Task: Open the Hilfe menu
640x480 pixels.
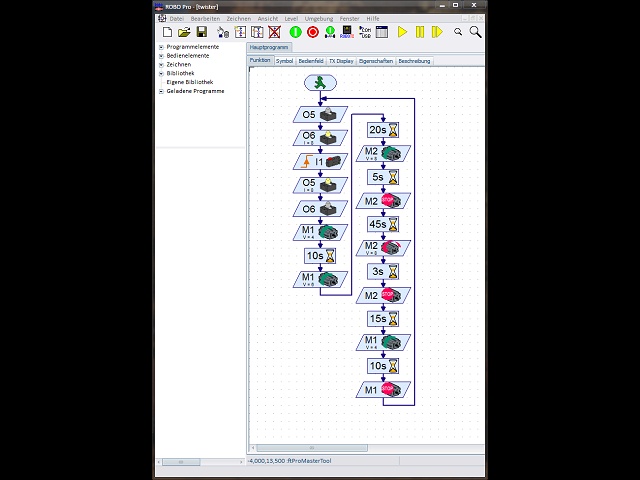Action: (x=373, y=19)
